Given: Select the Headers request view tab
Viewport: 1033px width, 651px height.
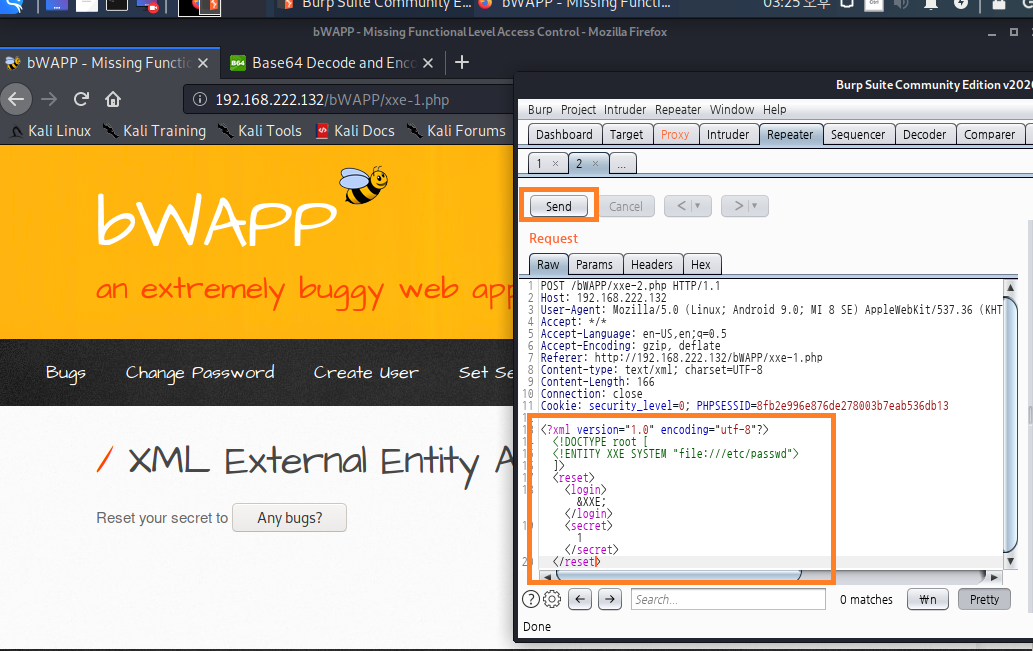Looking at the screenshot, I should click(652, 264).
